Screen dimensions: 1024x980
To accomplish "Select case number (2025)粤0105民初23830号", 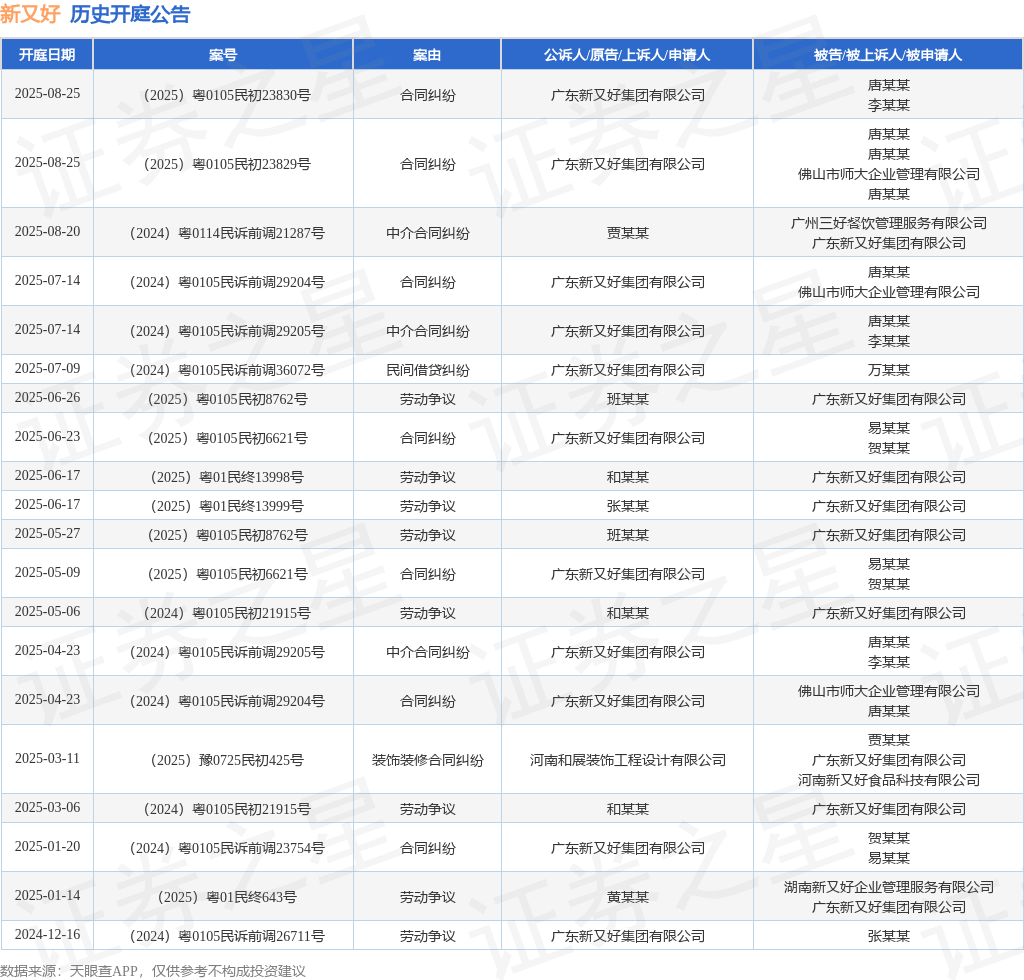I will (227, 95).
